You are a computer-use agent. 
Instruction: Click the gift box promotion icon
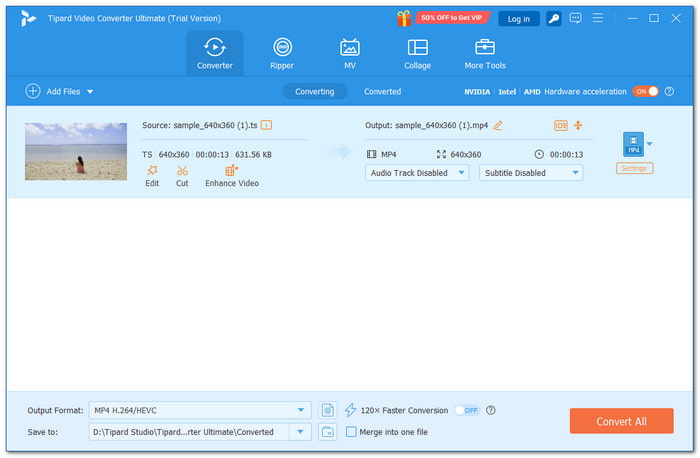pos(404,18)
